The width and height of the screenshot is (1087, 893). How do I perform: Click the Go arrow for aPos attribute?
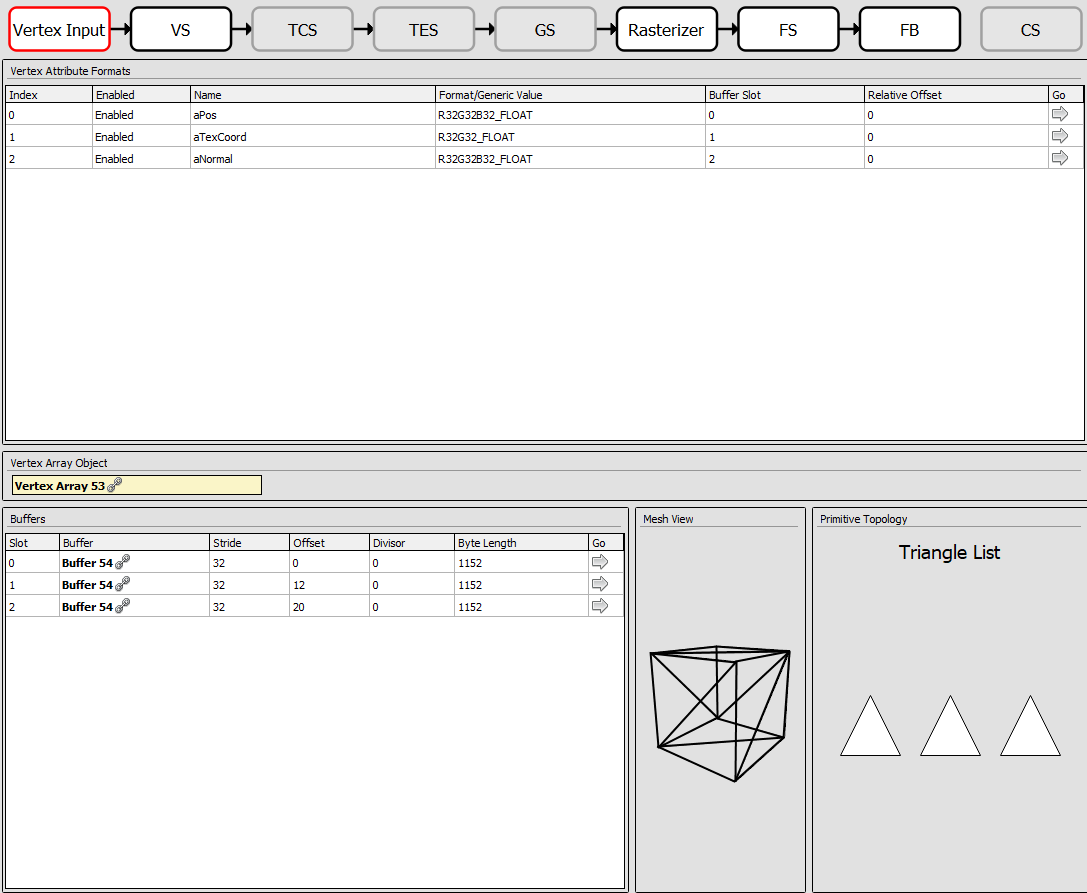(x=1059, y=114)
